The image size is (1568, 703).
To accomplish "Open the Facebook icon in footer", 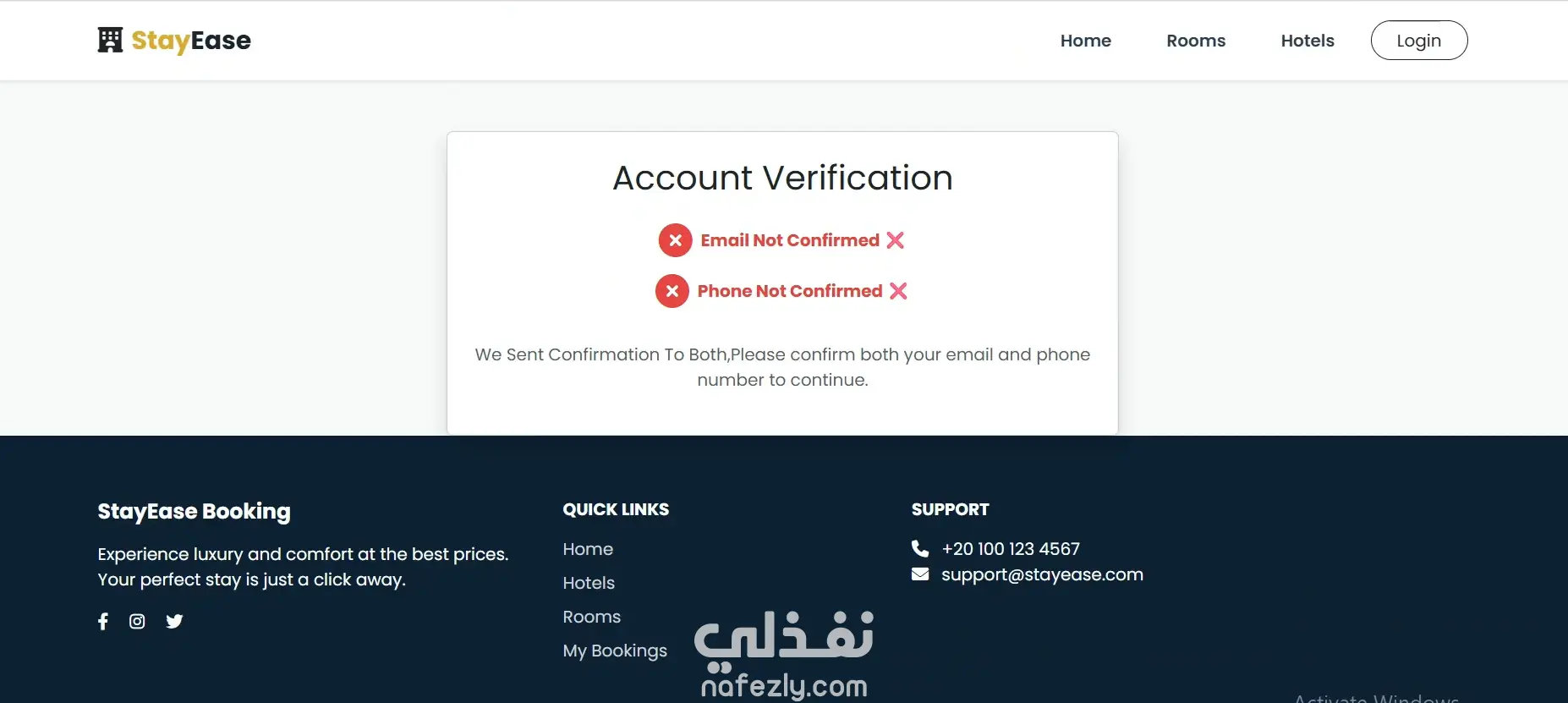I will click(103, 622).
